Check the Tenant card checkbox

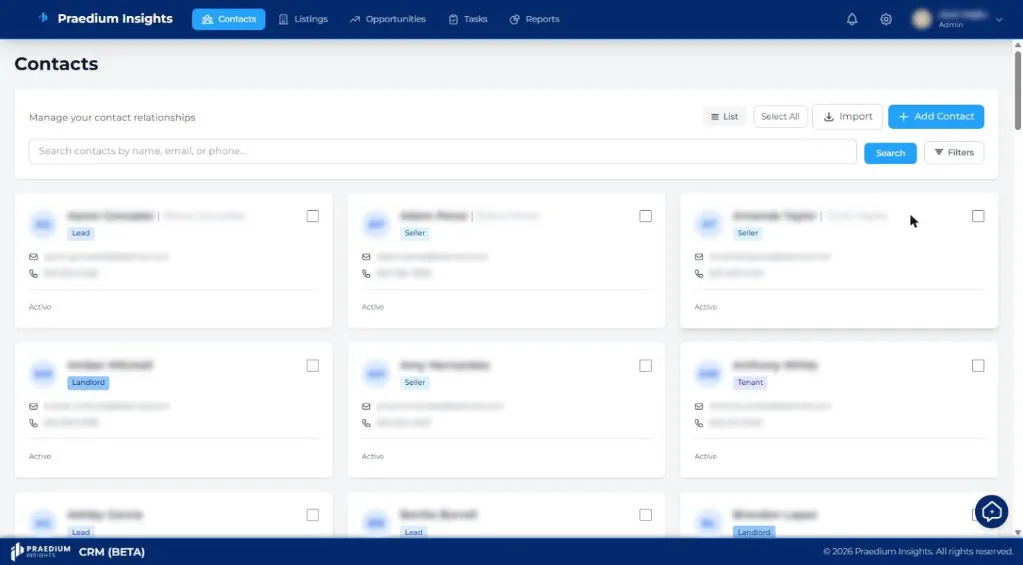click(x=978, y=366)
